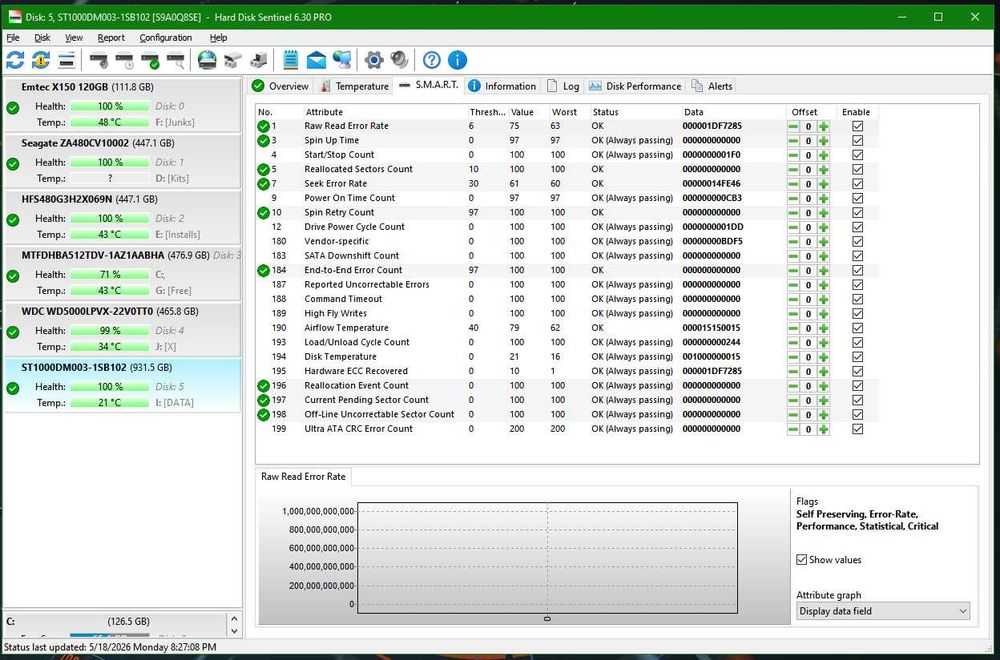
Task: Open the gear Configuration toolbar icon
Action: (374, 61)
